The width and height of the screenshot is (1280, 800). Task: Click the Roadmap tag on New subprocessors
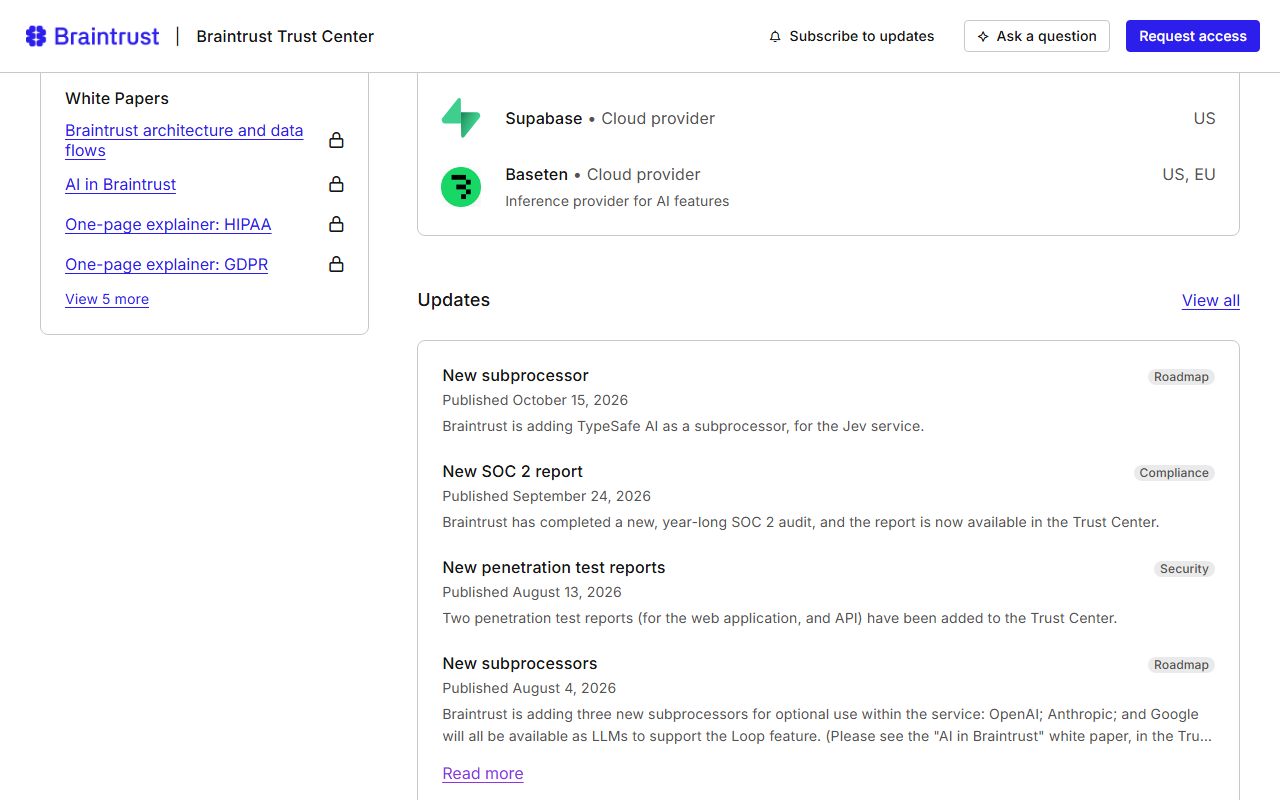coord(1181,665)
